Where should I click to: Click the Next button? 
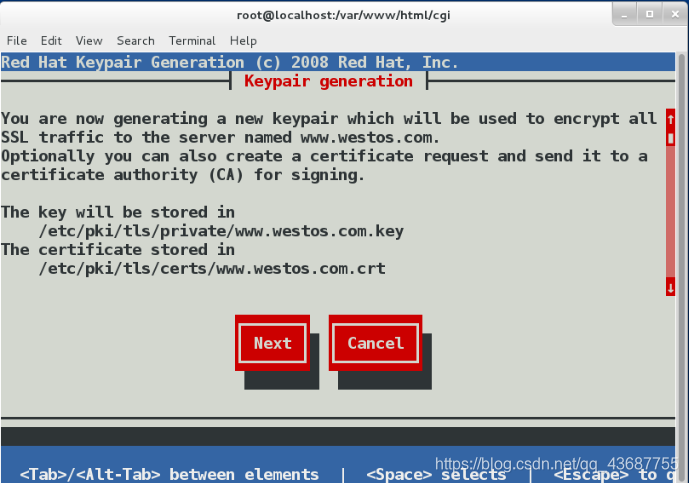pos(272,343)
